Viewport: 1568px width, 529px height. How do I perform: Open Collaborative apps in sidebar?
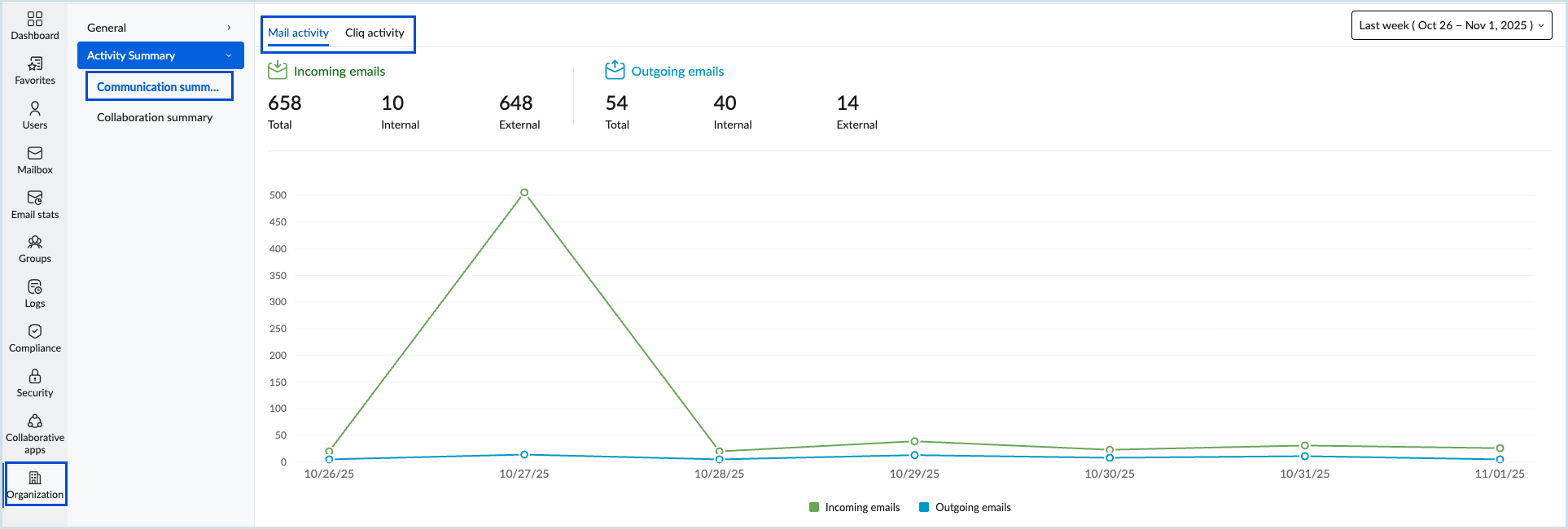click(x=35, y=422)
